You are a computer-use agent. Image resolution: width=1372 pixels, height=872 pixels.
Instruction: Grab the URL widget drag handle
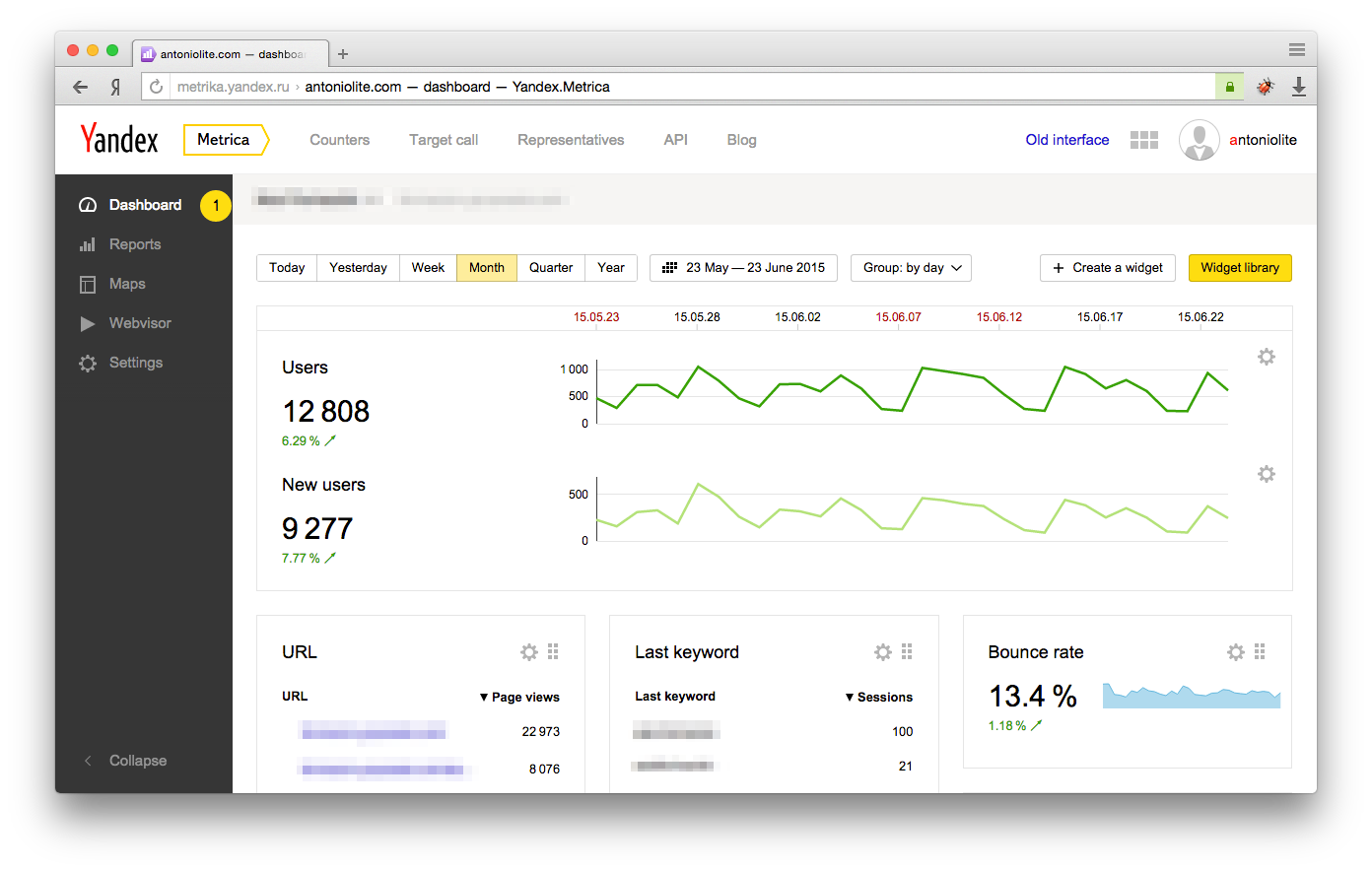[x=553, y=651]
